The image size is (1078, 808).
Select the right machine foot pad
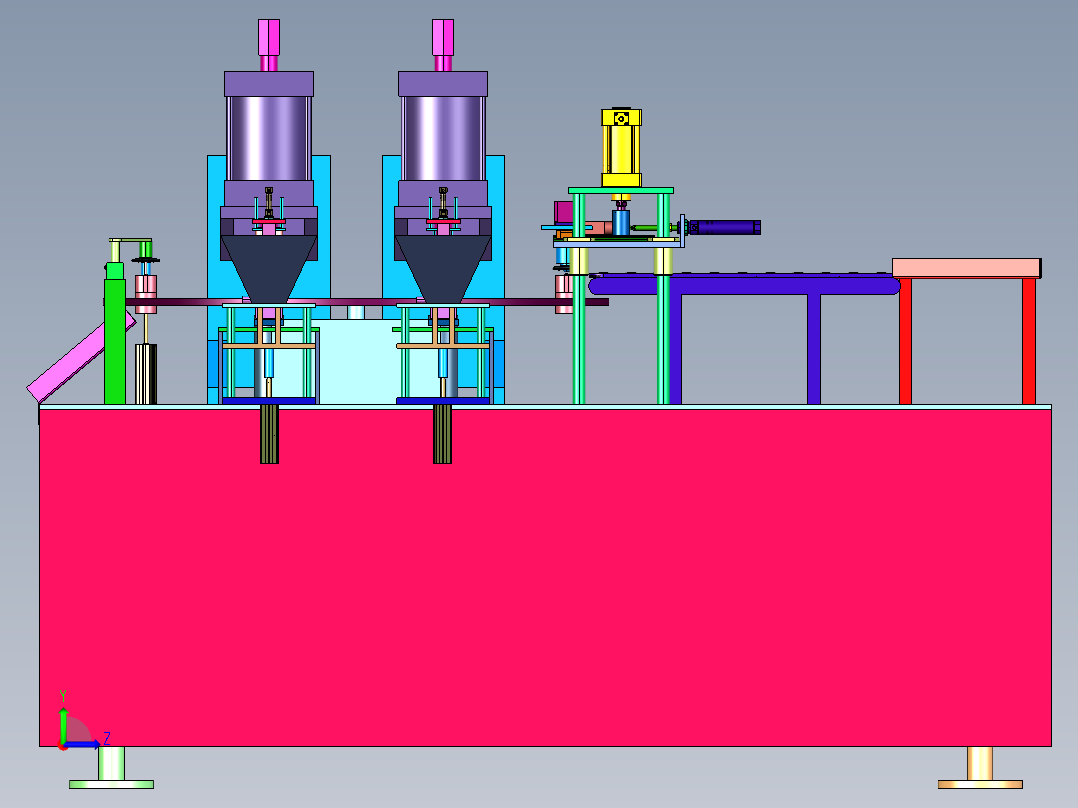(980, 784)
